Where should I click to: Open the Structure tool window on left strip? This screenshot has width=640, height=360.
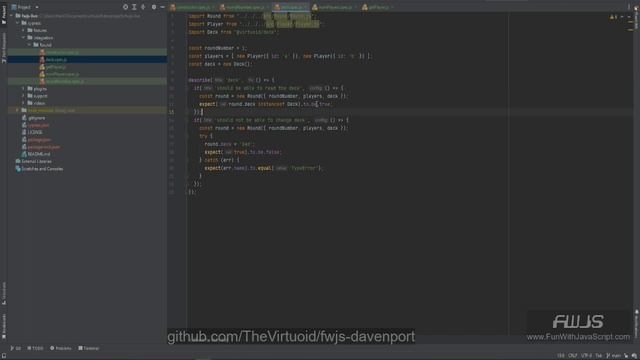click(x=4, y=293)
